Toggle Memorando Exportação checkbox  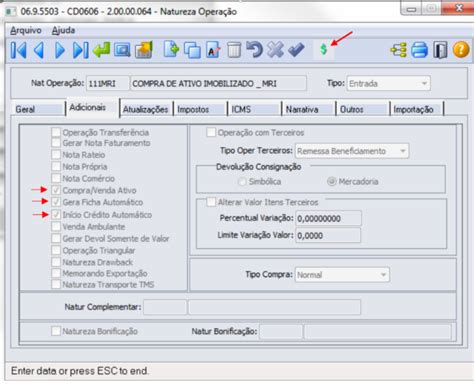pos(56,273)
